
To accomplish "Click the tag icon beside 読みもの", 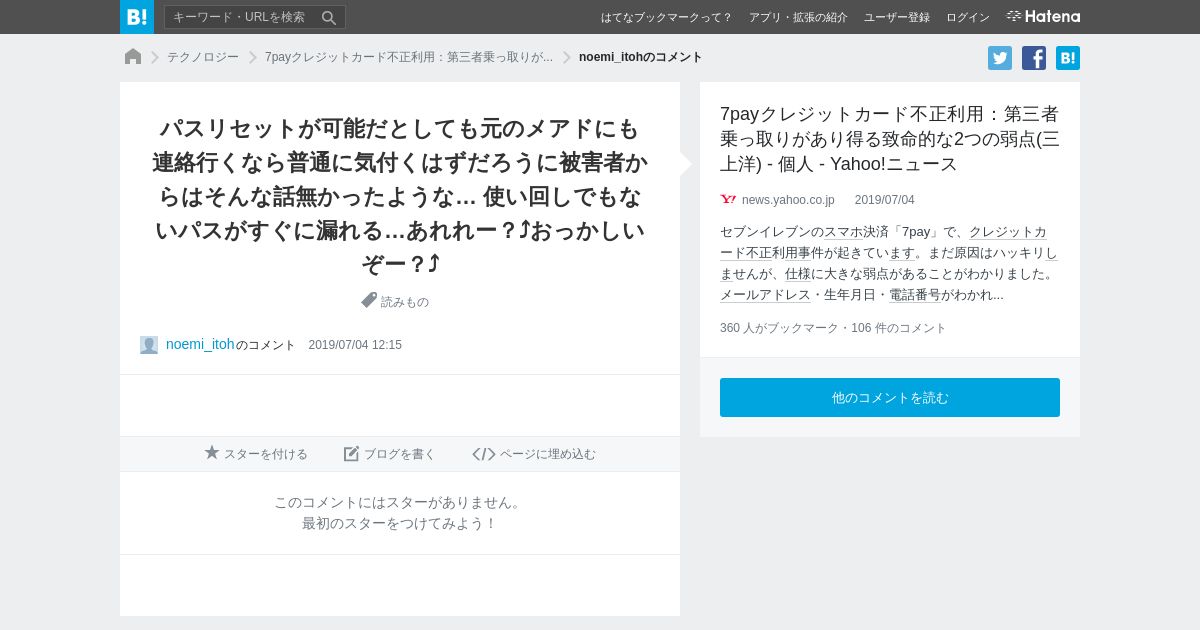I will [x=369, y=300].
